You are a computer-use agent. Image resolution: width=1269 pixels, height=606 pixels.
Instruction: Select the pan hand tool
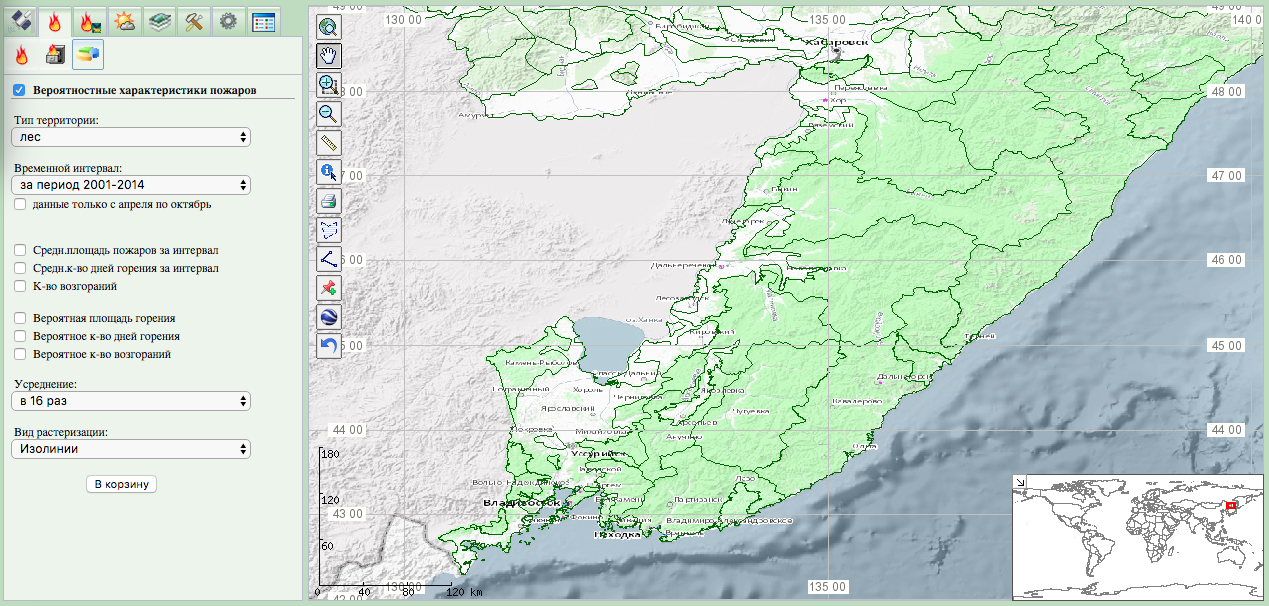(329, 57)
